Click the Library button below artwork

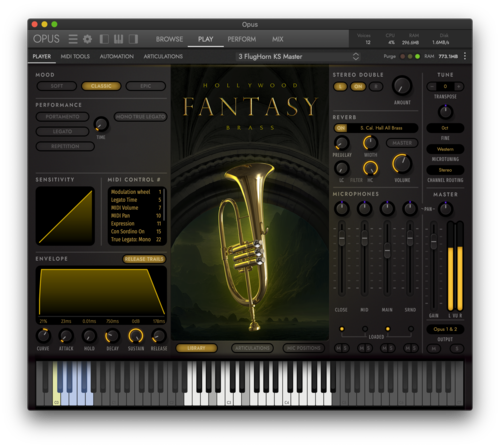click(196, 348)
